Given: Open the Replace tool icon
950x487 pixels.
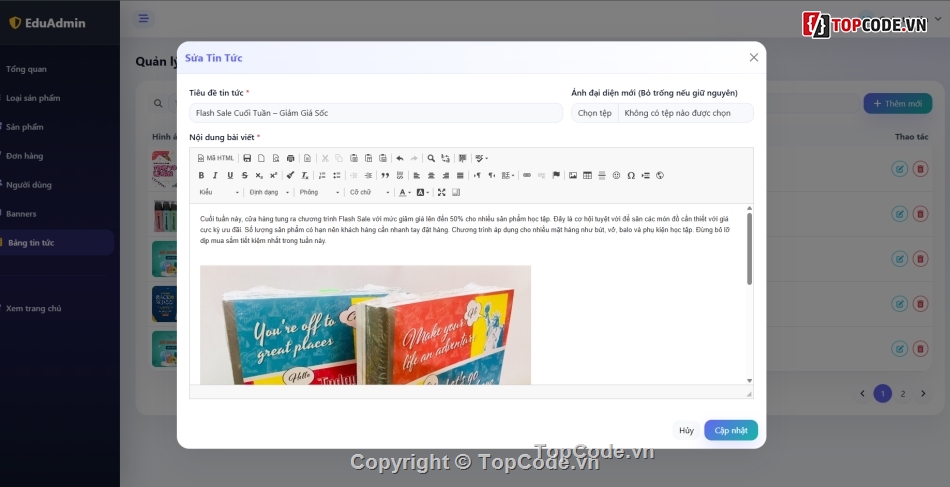Looking at the screenshot, I should click(x=446, y=158).
